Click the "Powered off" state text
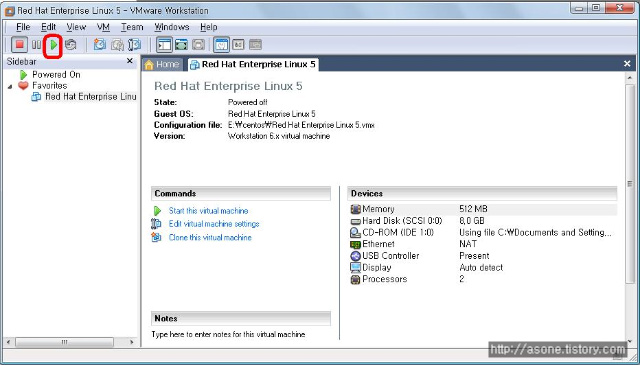This screenshot has width=640, height=365. click(248, 102)
